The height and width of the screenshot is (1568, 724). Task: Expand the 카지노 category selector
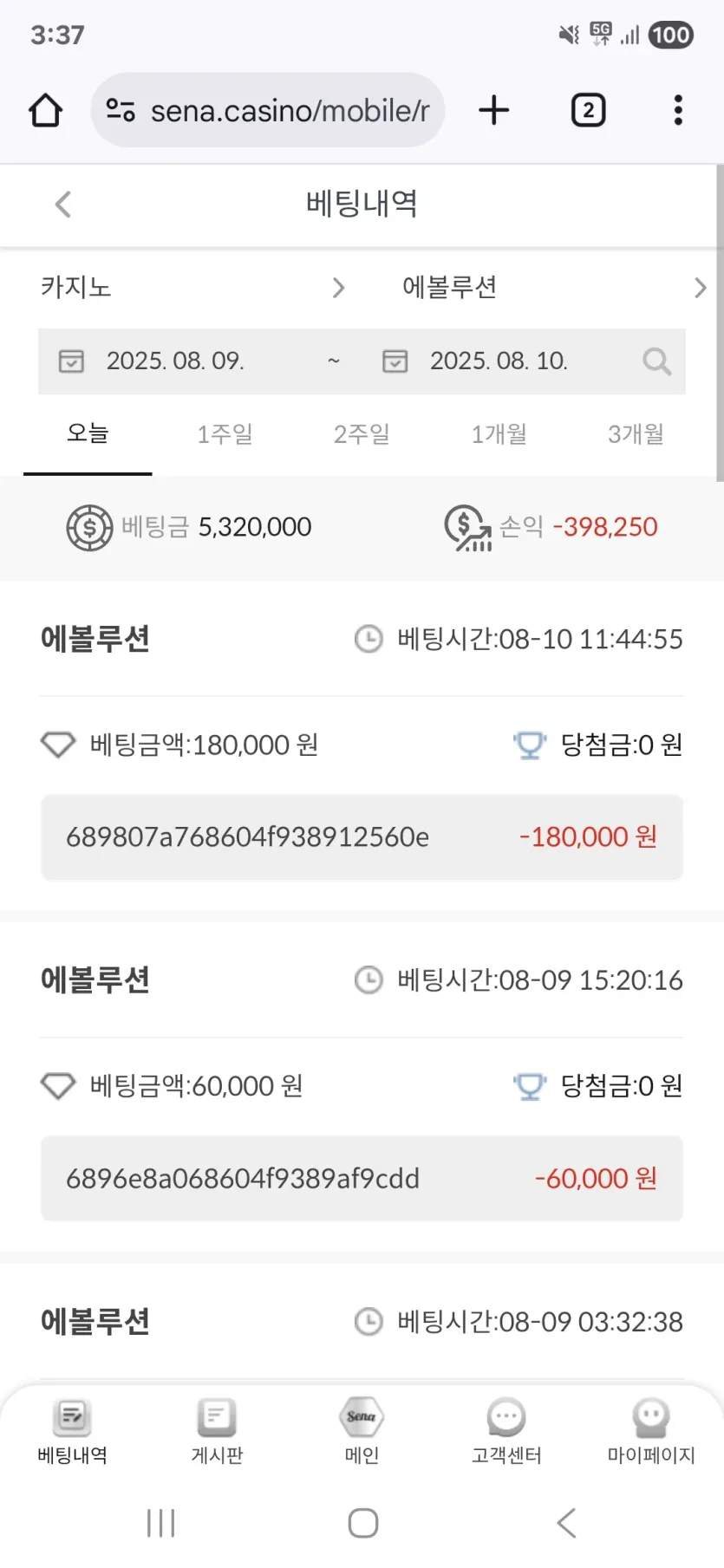192,288
